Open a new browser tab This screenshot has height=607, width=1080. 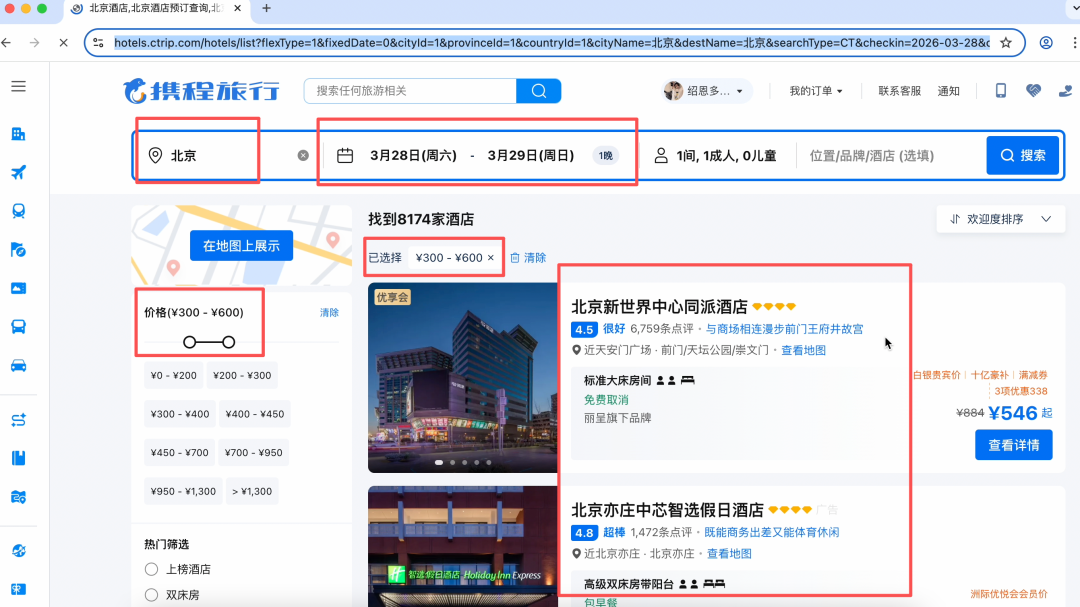pyautogui.click(x=267, y=8)
